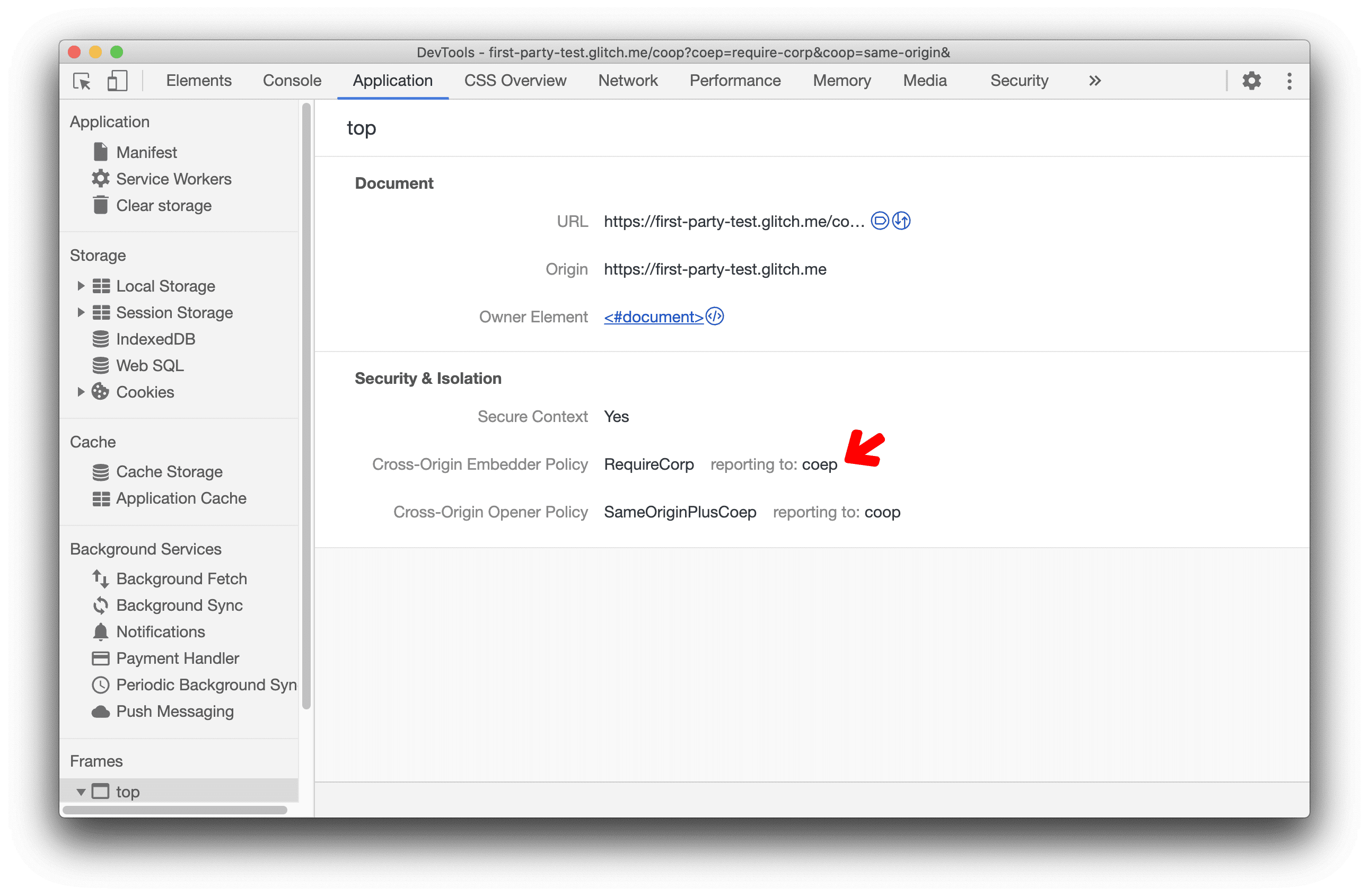Expand the Session Storage tree item
The height and width of the screenshot is (896, 1369).
click(x=79, y=314)
